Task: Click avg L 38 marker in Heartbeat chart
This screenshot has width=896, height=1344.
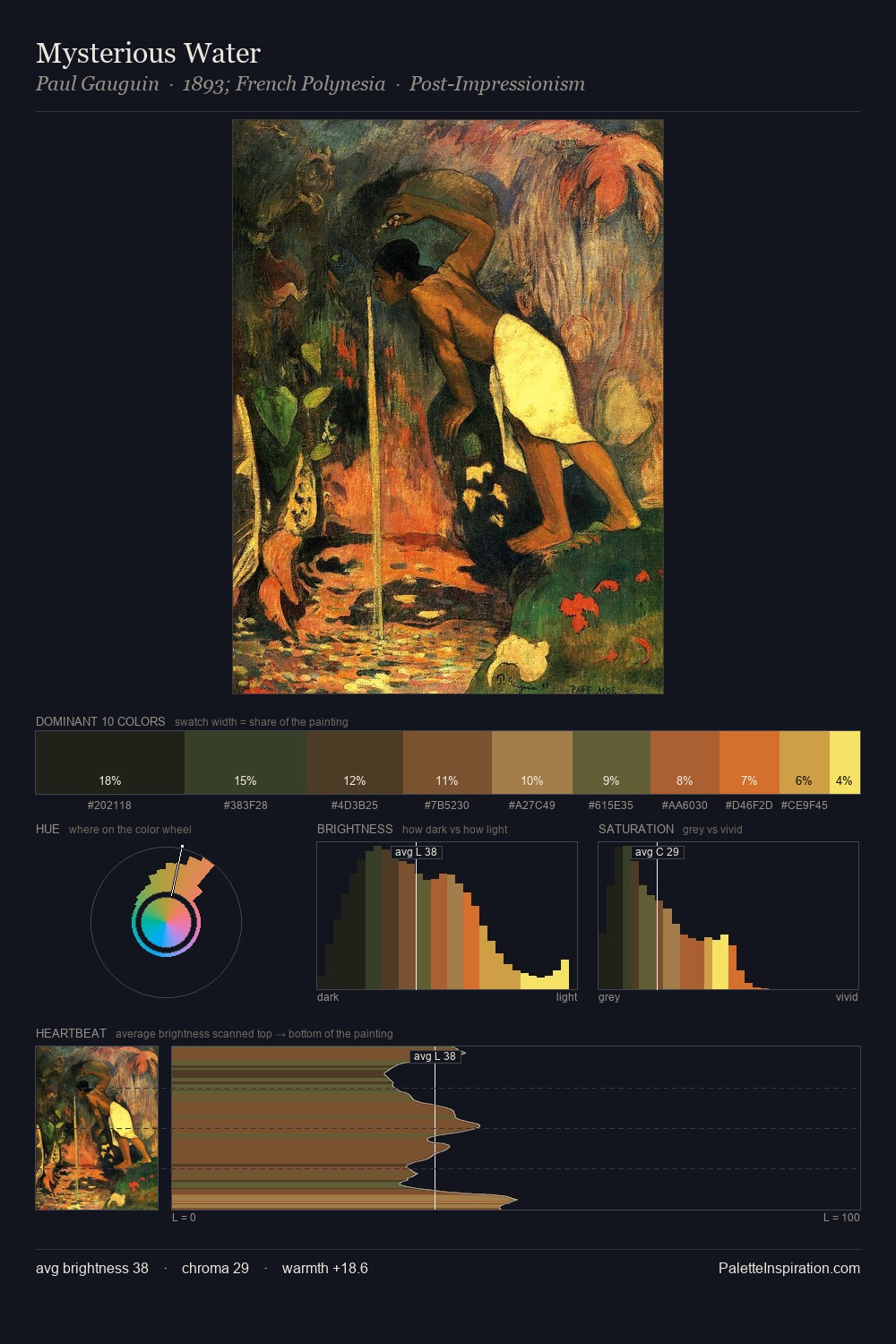Action: coord(435,1056)
